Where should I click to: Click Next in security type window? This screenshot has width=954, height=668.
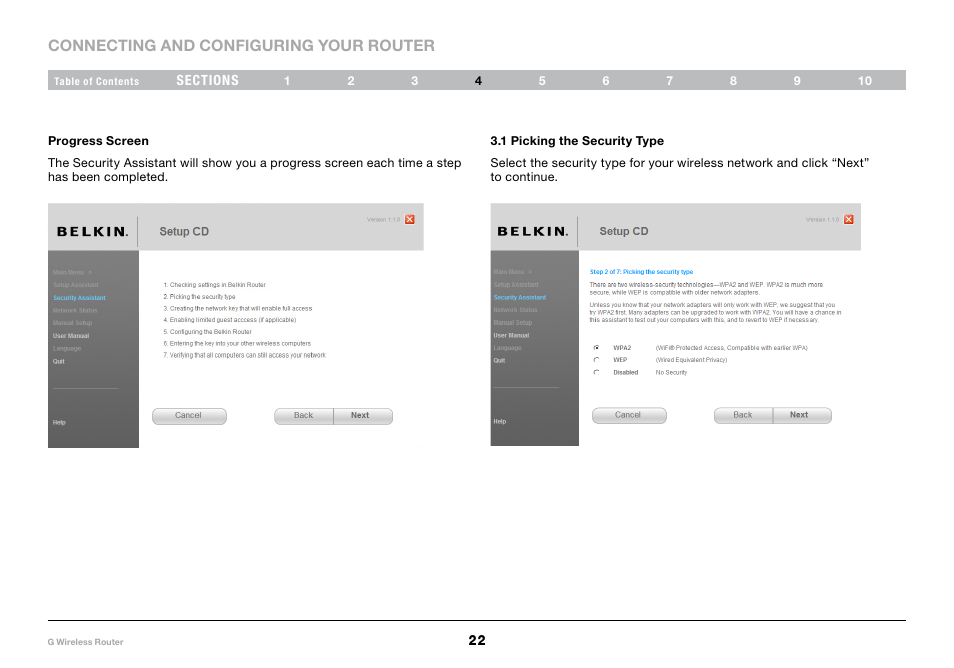(x=802, y=415)
